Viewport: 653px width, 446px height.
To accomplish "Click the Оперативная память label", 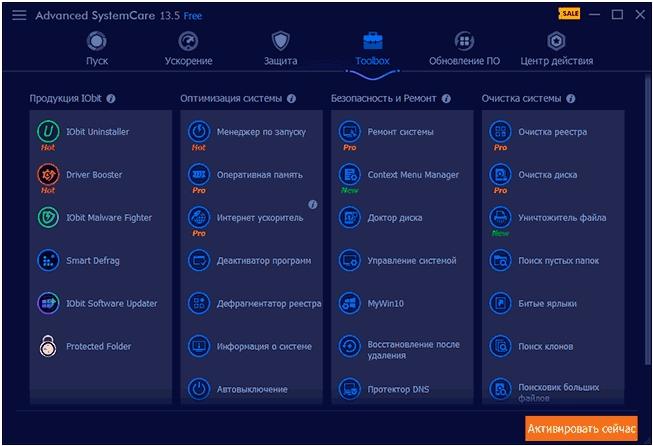I will [x=259, y=174].
